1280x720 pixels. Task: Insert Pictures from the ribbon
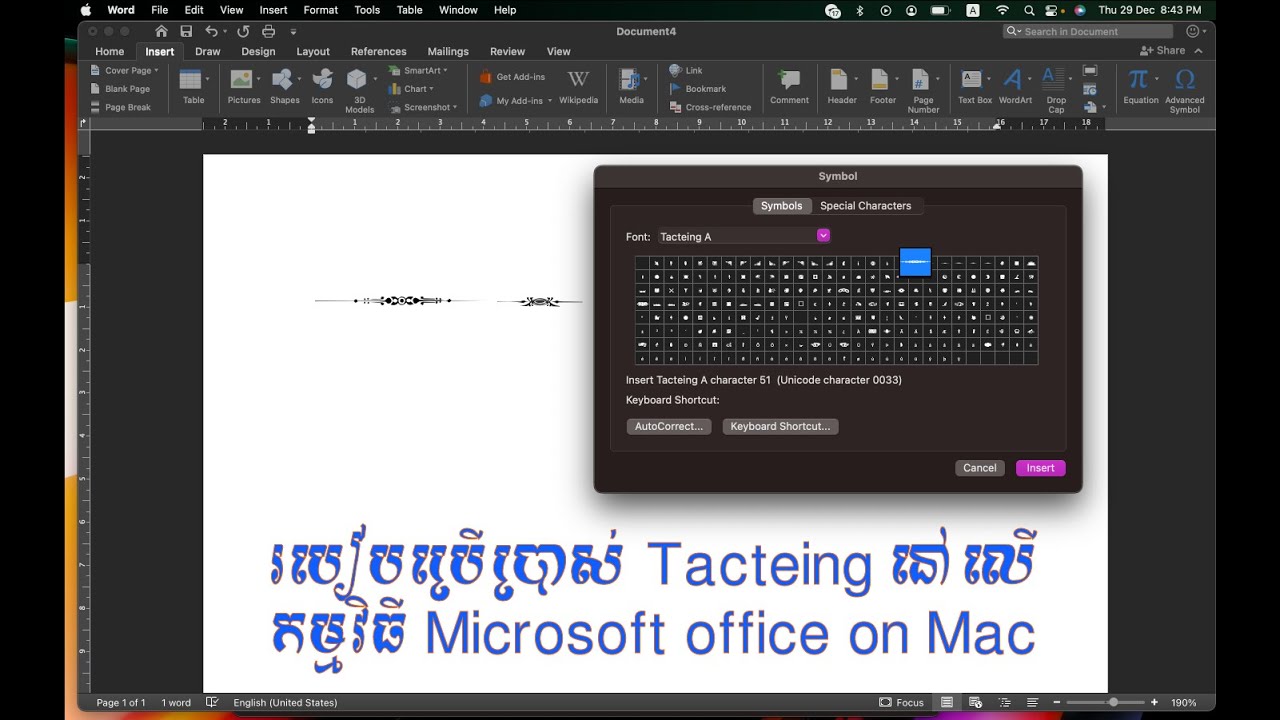[x=243, y=86]
